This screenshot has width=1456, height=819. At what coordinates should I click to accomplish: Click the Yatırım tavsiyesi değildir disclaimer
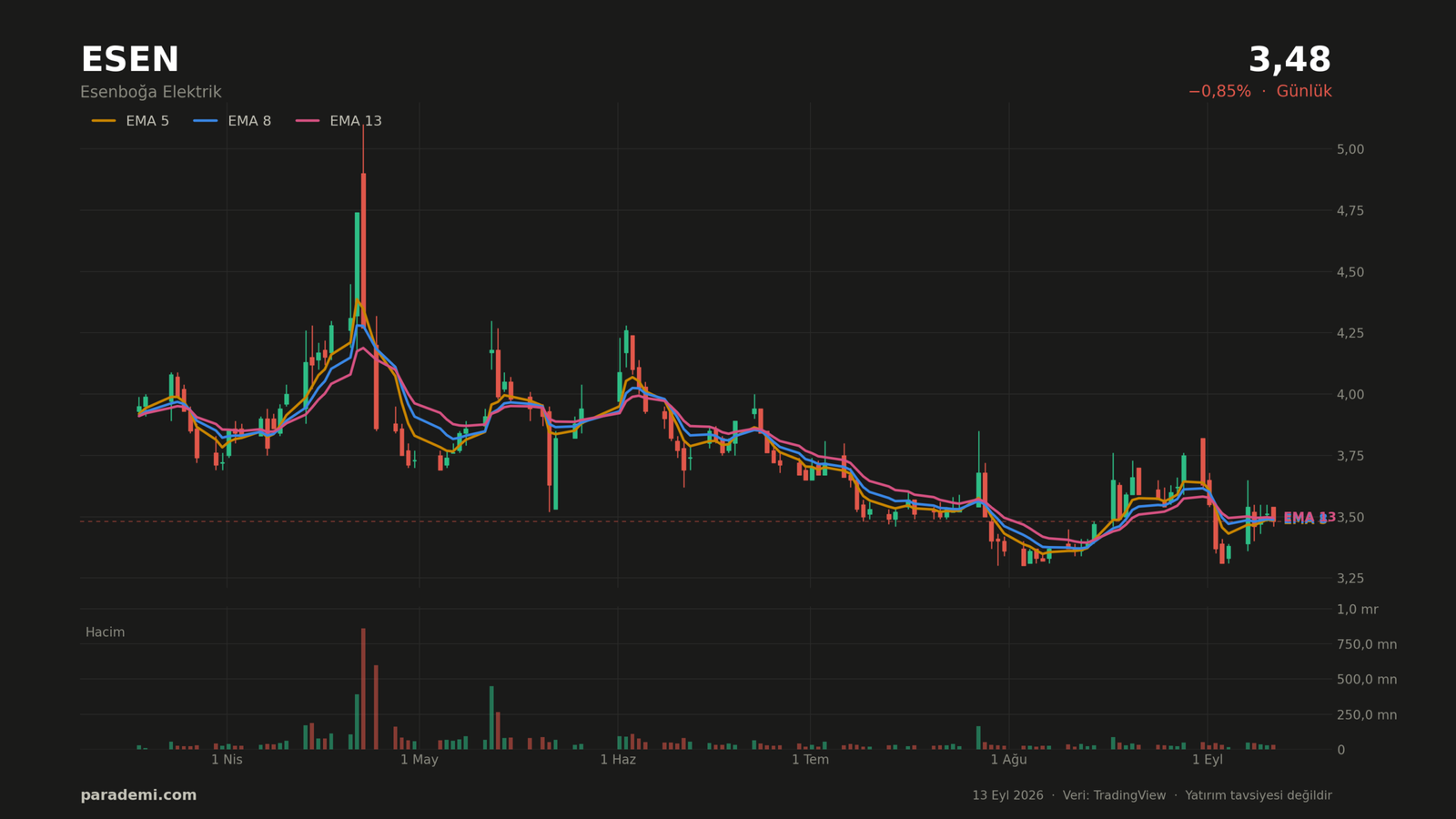pyautogui.click(x=1259, y=795)
